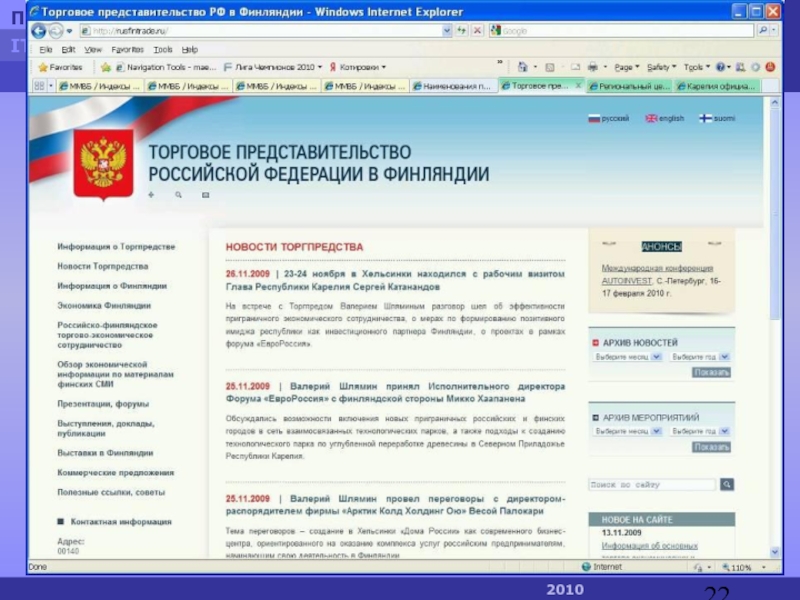Click the RSS feeds toolbar icon
This screenshot has height=600, width=800.
point(549,67)
